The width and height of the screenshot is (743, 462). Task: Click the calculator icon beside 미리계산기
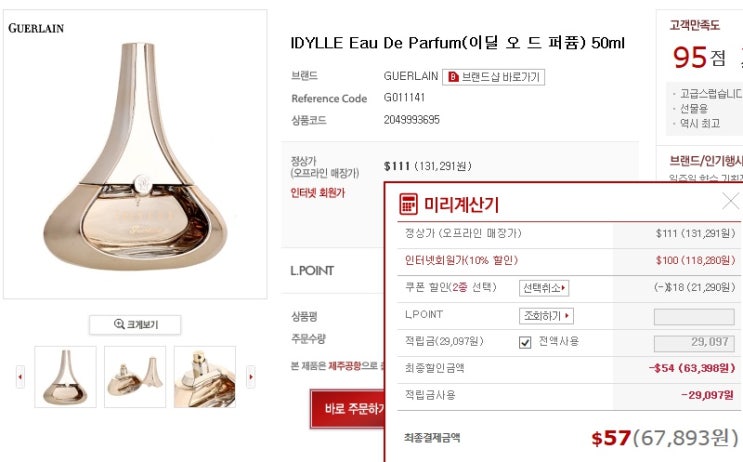point(408,204)
